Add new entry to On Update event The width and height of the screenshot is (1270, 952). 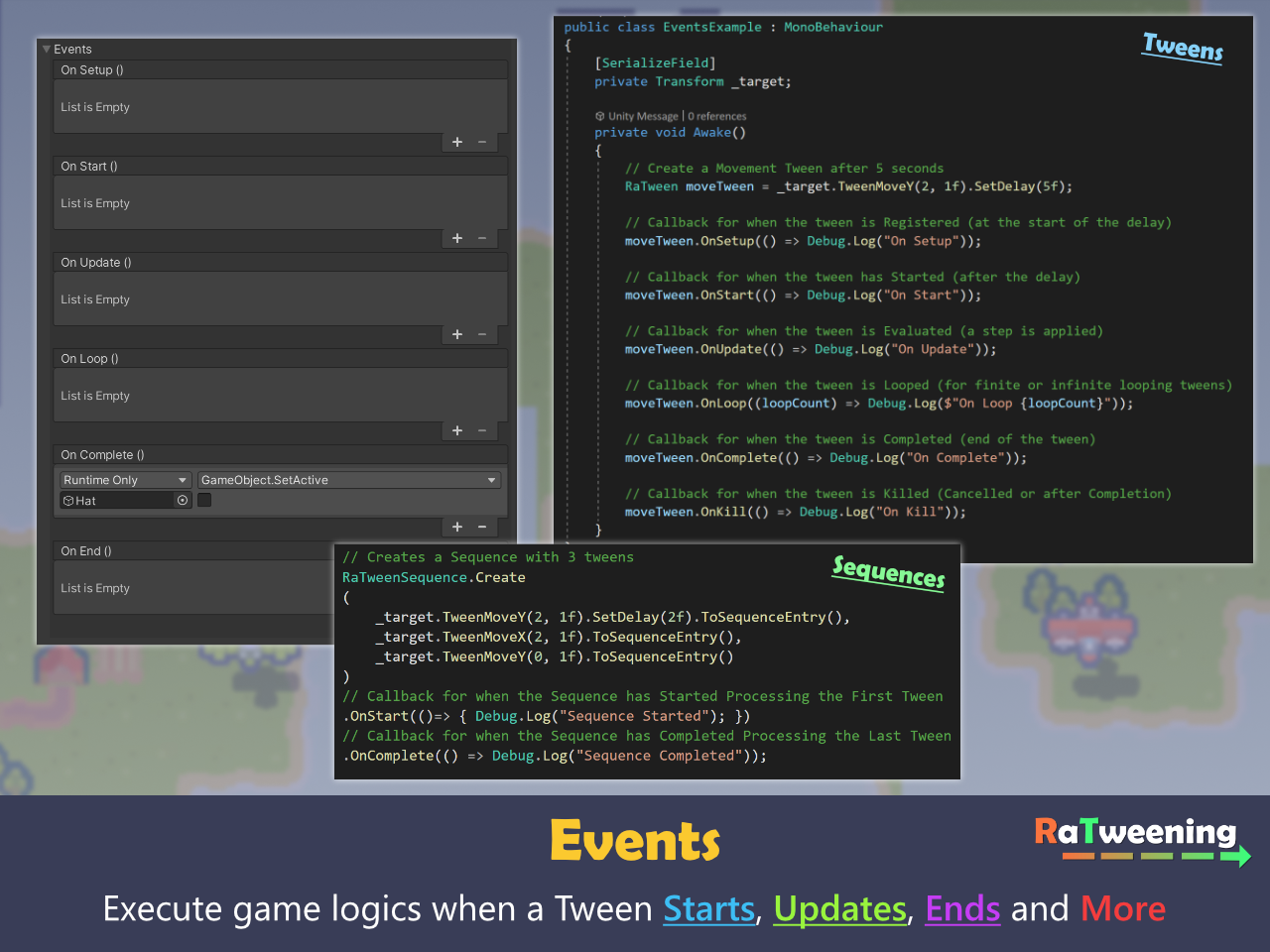pos(457,334)
